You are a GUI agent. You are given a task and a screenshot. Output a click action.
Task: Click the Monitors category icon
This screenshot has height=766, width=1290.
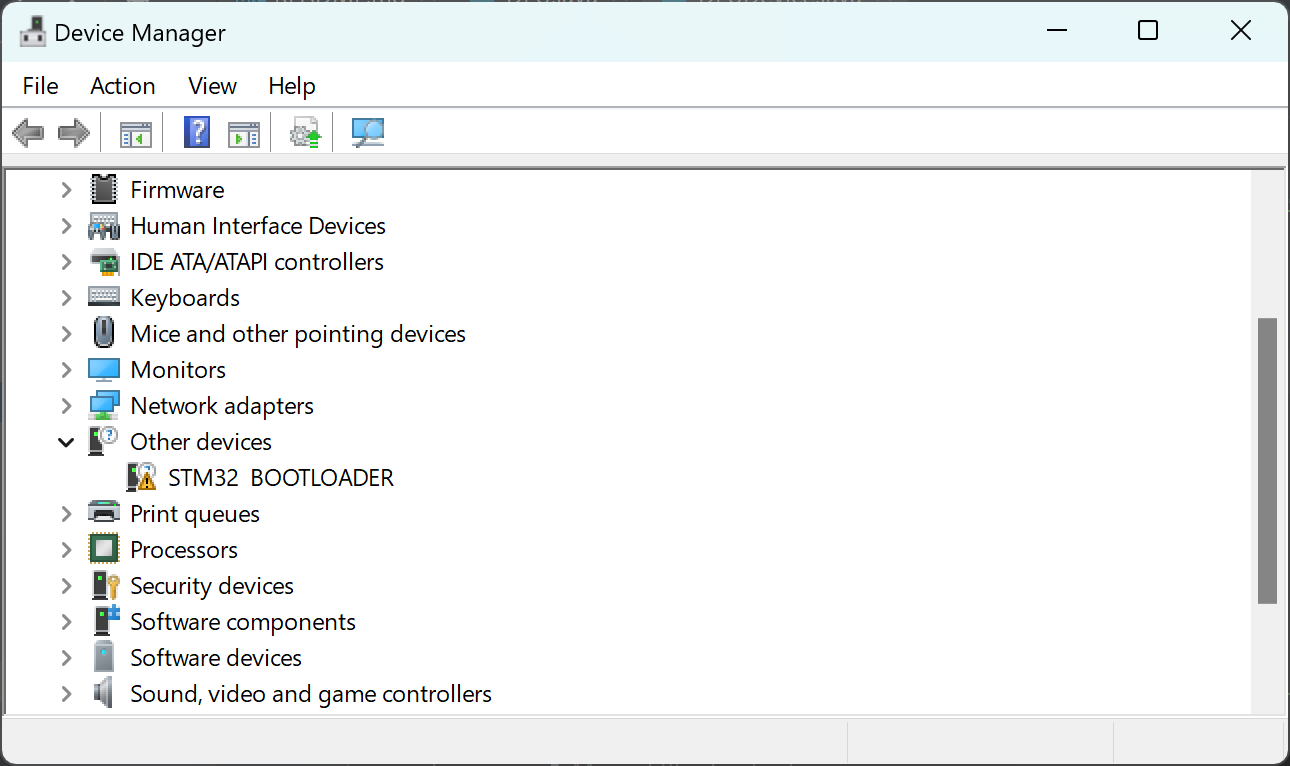tap(104, 369)
